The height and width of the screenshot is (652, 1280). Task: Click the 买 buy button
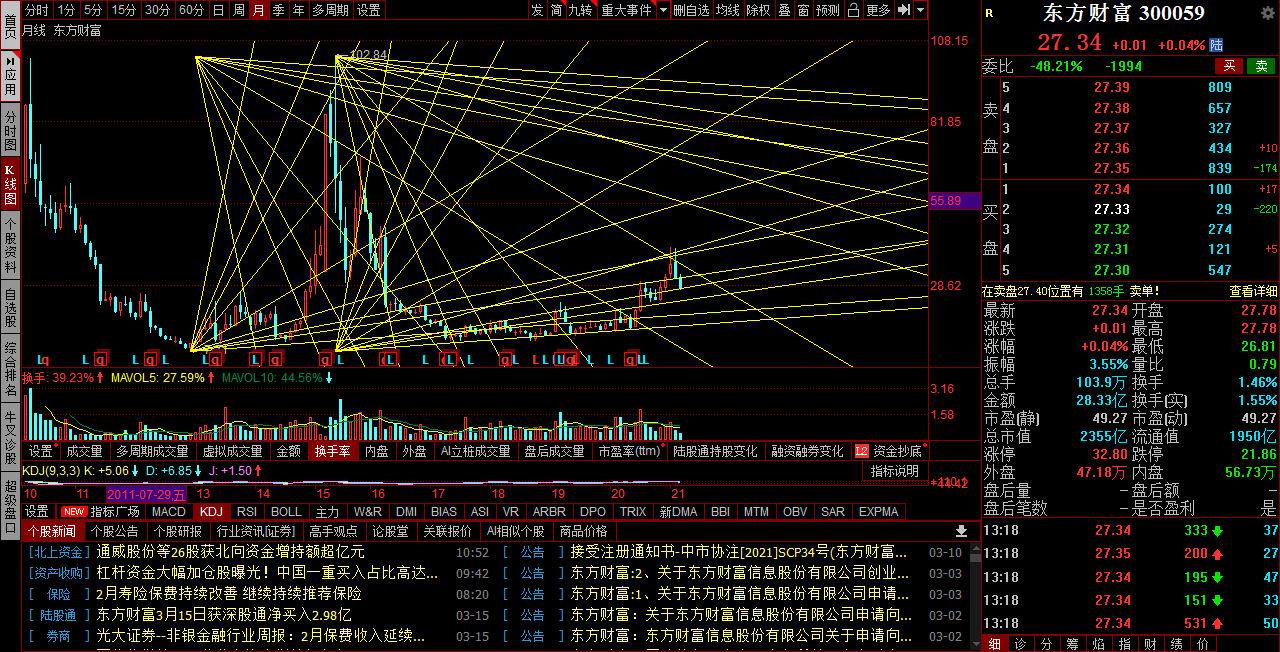[x=1230, y=66]
